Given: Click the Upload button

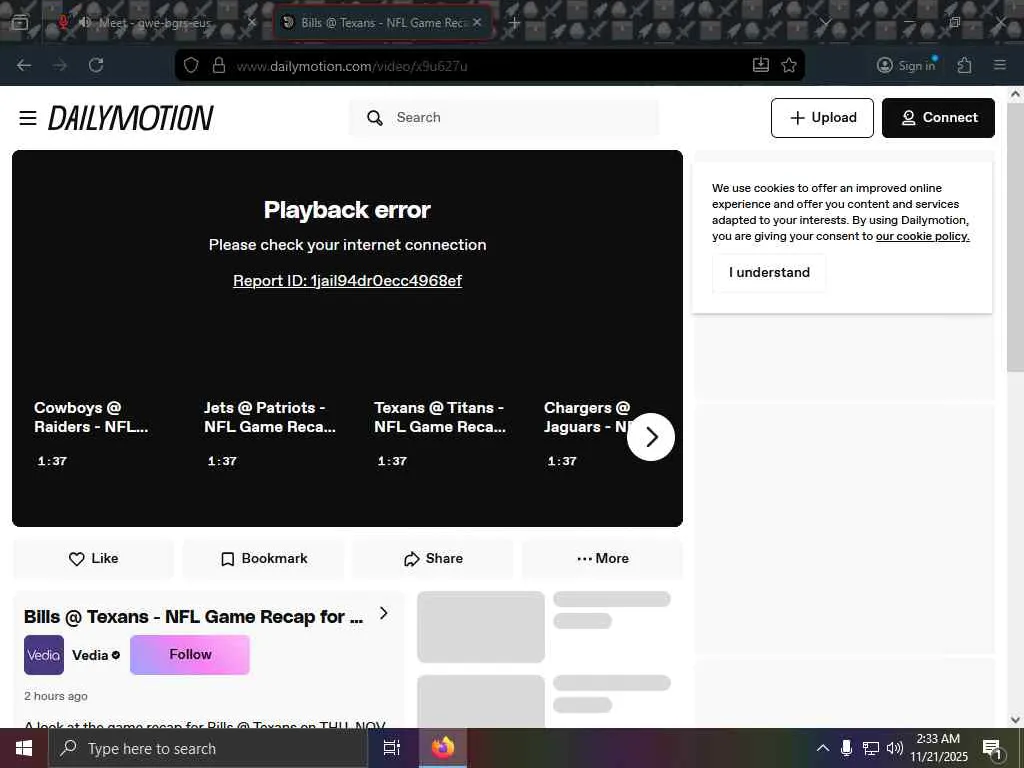Looking at the screenshot, I should tap(822, 118).
